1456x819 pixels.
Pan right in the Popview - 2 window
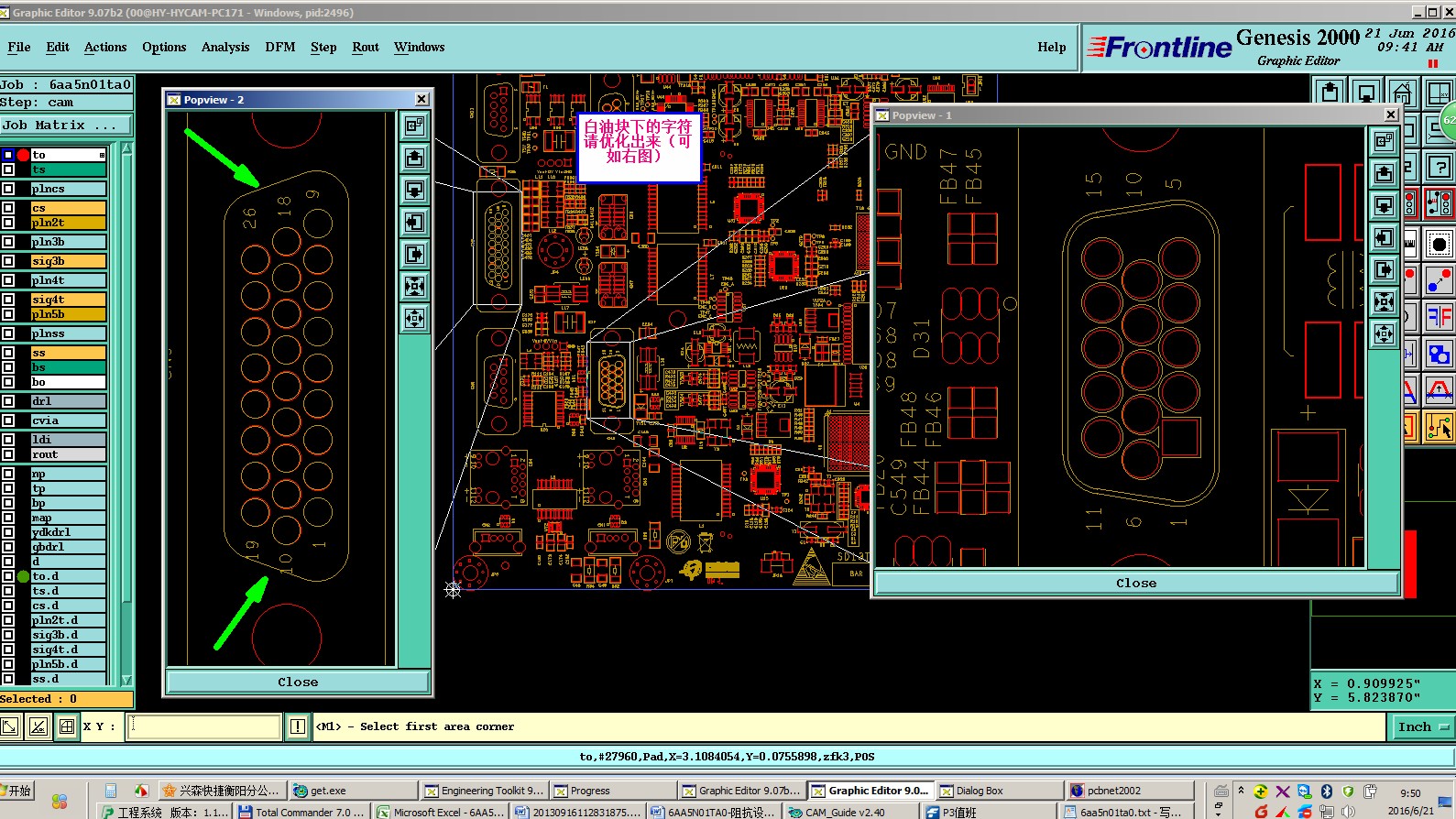coord(415,254)
